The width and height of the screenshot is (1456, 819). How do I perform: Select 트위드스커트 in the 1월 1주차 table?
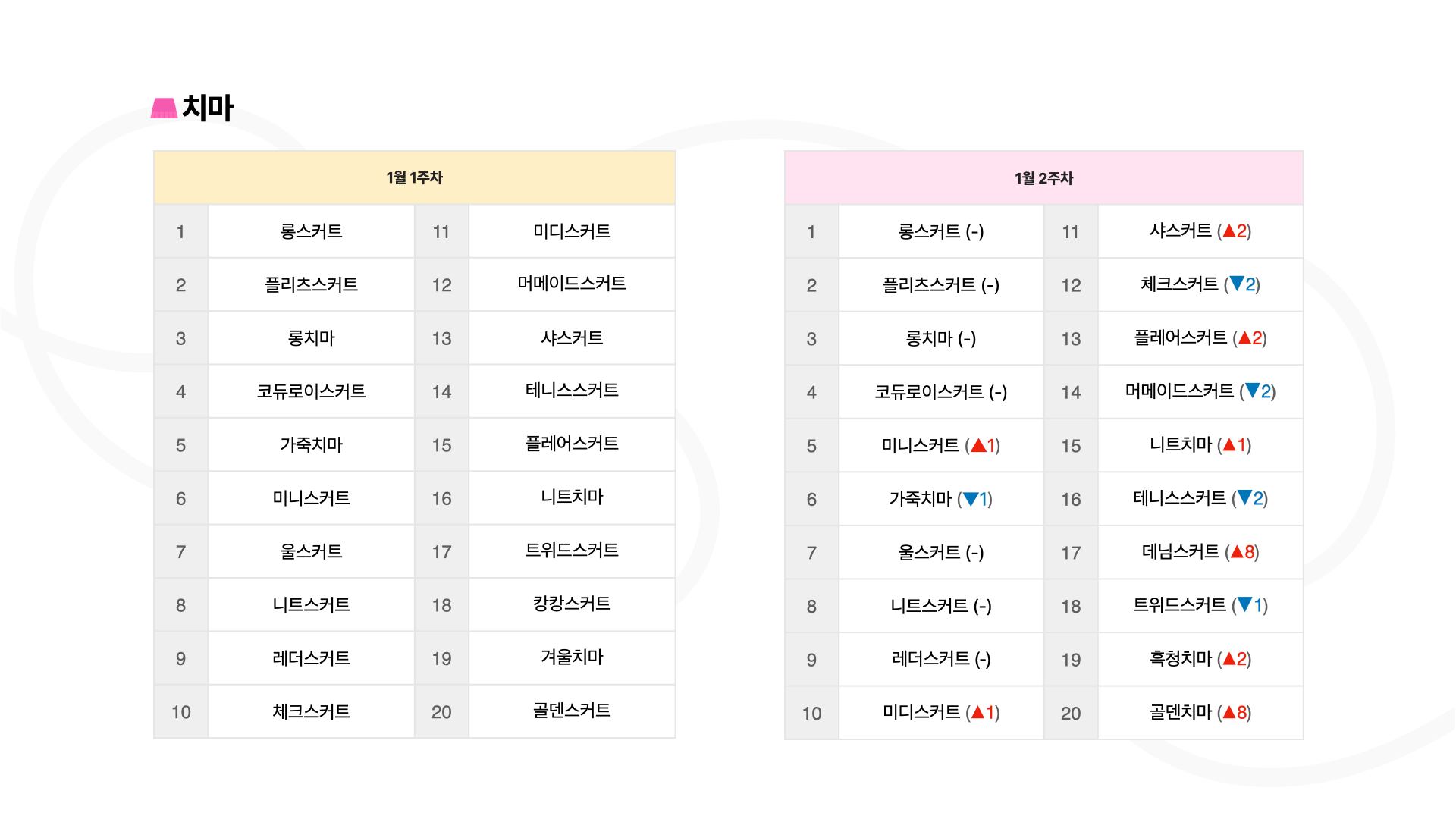(x=572, y=551)
